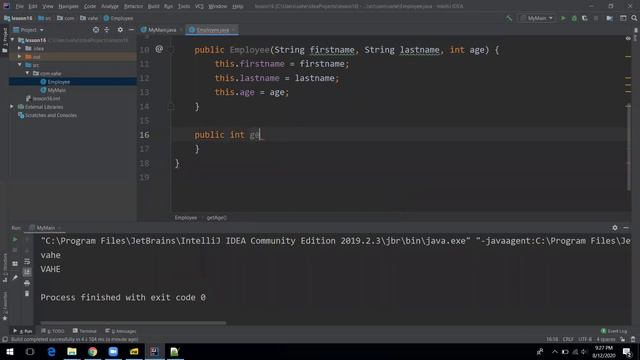Select the Employee.java editor tab
Image resolution: width=640 pixels, height=360 pixels.
pos(211,30)
